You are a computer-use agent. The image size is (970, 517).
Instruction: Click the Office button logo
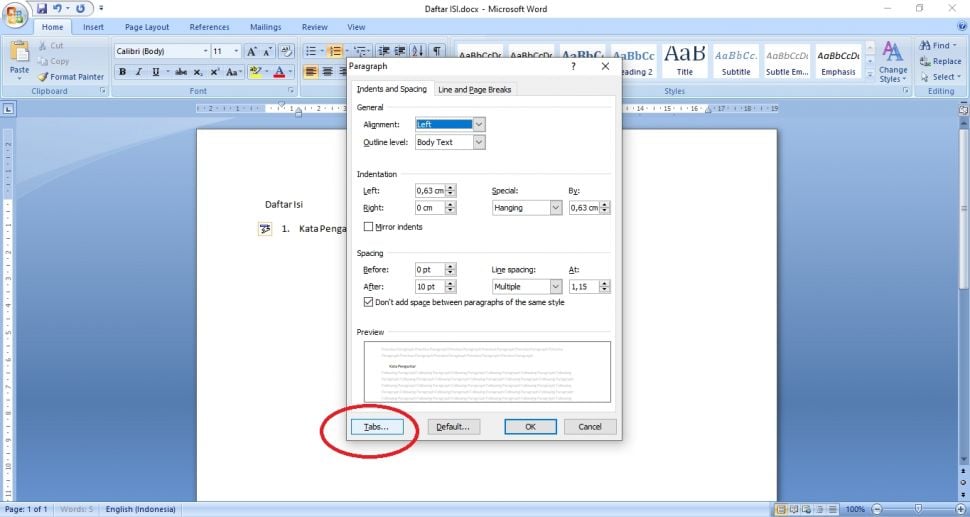tap(17, 13)
